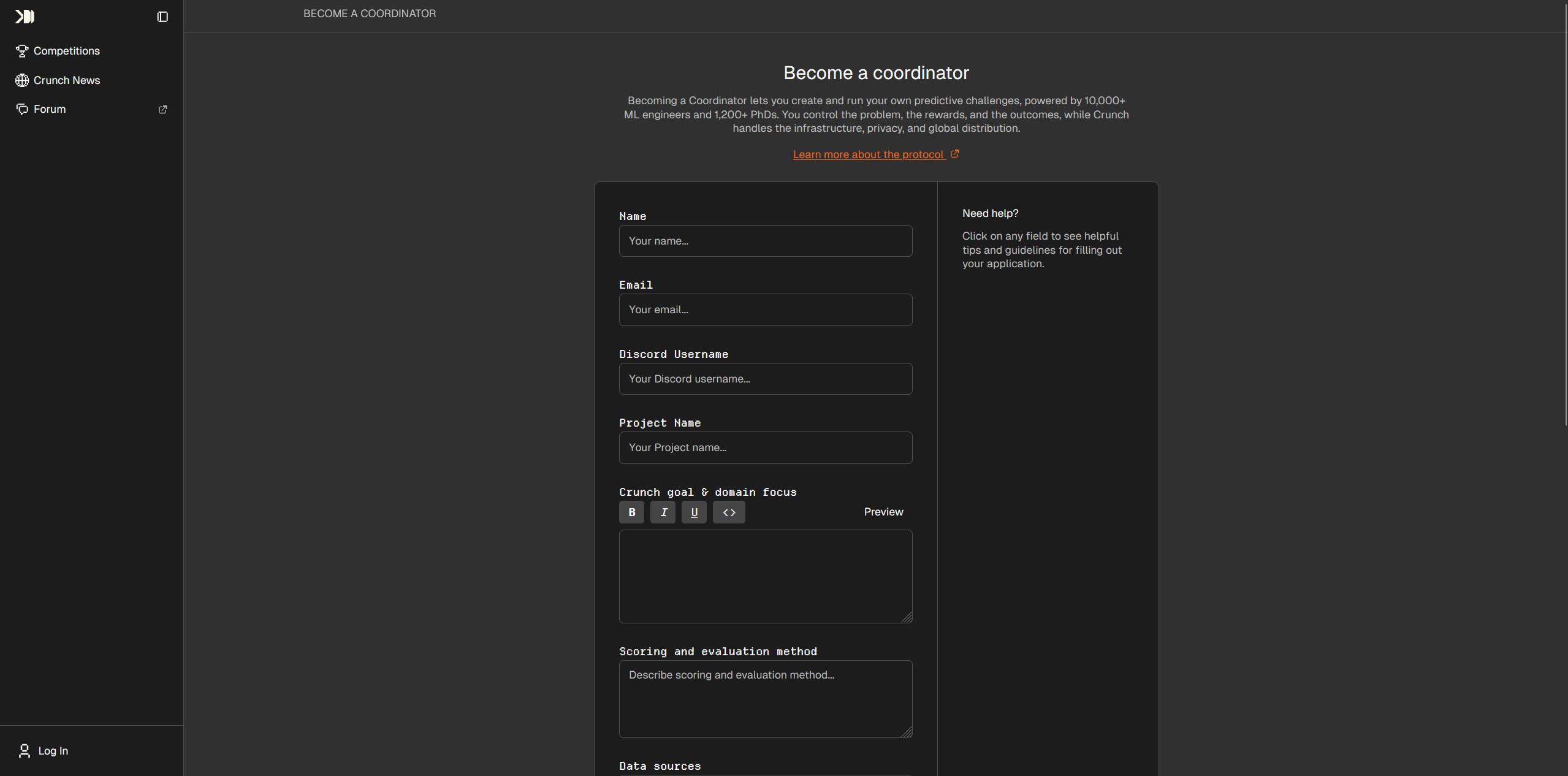This screenshot has width=1568, height=776.
Task: Click the Crunch News globe icon
Action: (22, 80)
